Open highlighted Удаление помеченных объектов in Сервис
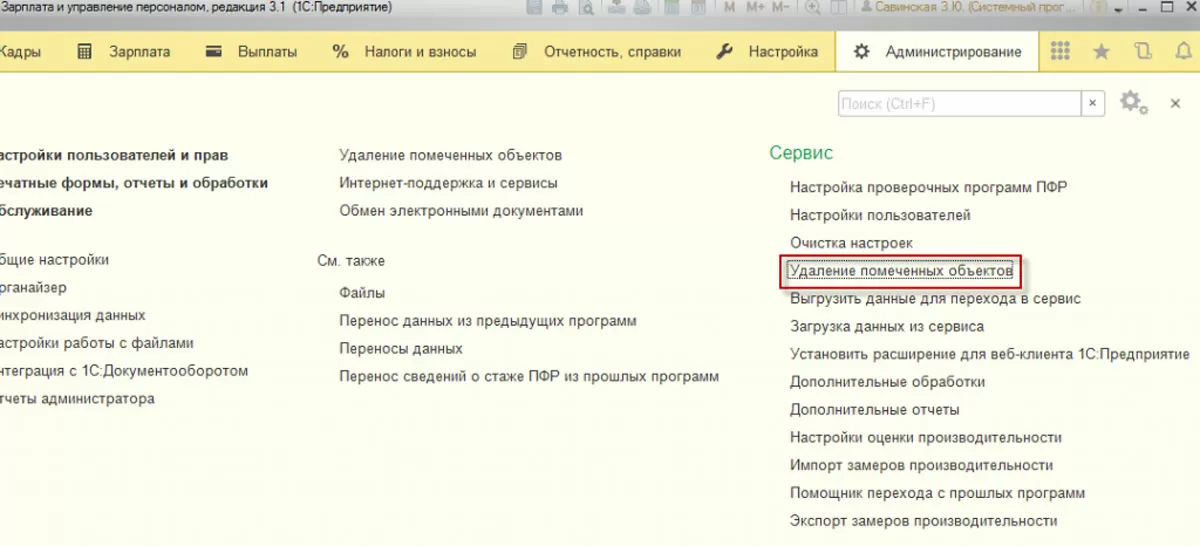Image resolution: width=1200 pixels, height=546 pixels. pyautogui.click(x=900, y=271)
